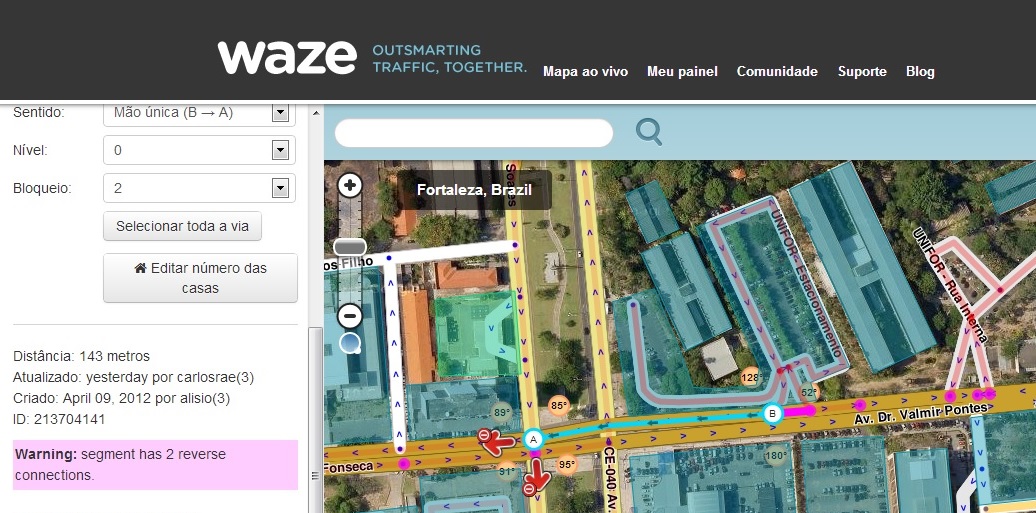Viewport: 1036px width, 513px height.
Task: Zoom out with the minus button
Action: [x=350, y=316]
